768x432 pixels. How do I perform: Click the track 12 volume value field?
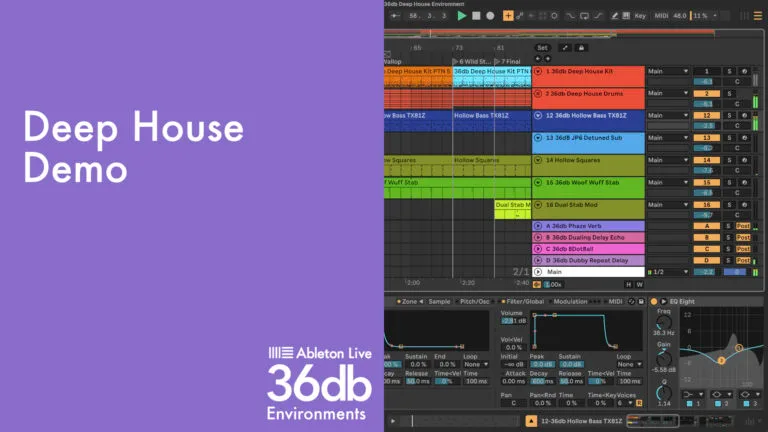pos(706,126)
